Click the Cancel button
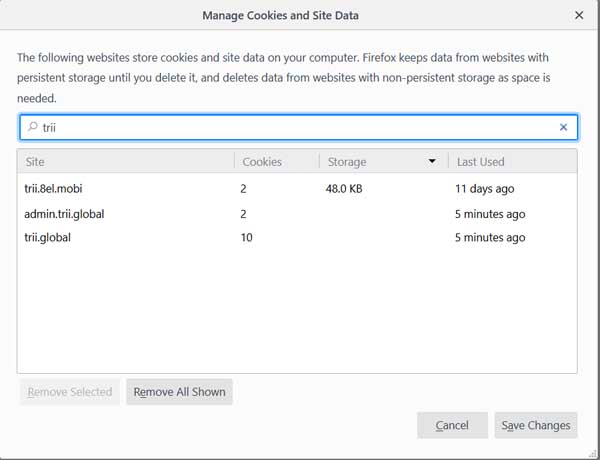The height and width of the screenshot is (460, 600). tap(452, 425)
